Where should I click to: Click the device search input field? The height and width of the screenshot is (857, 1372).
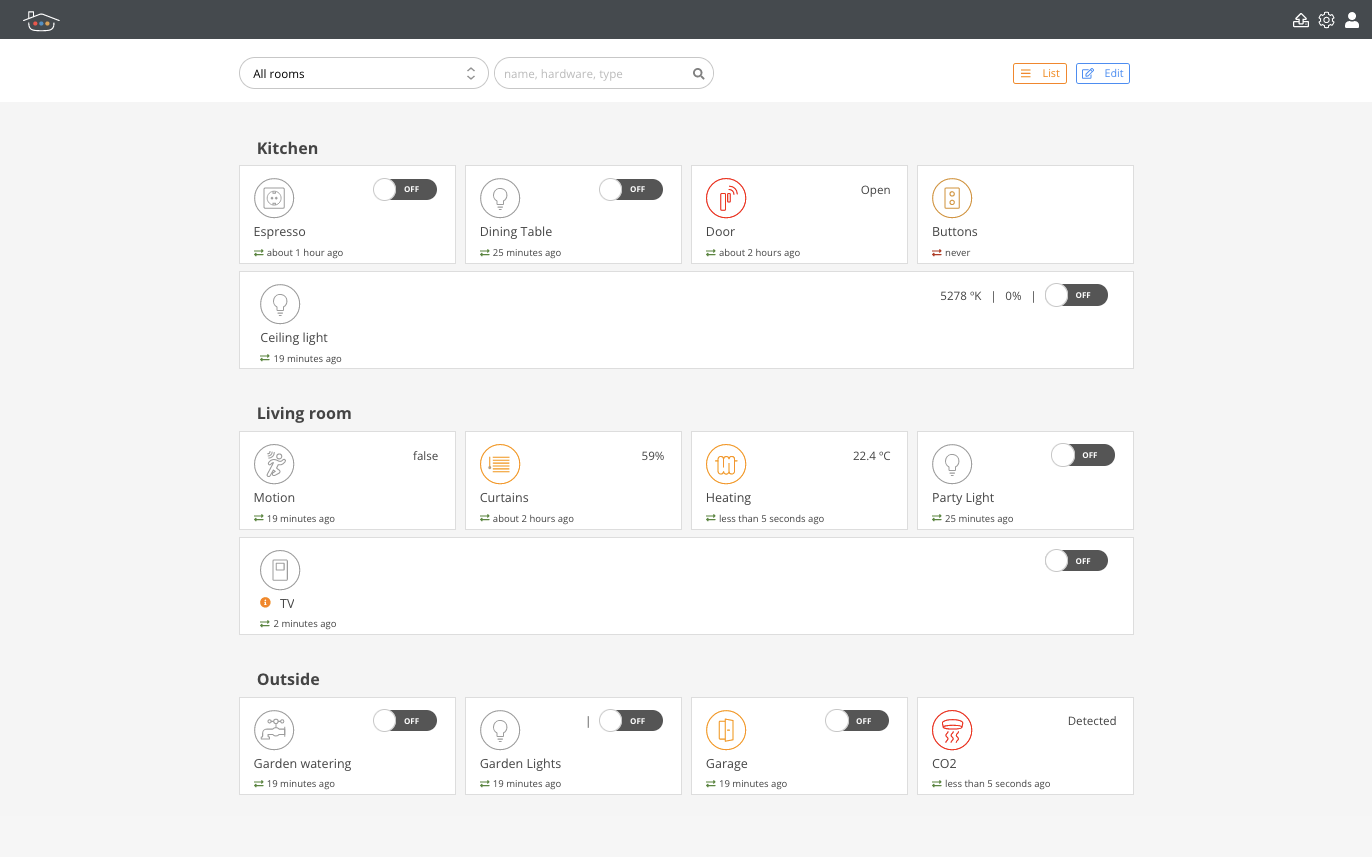click(595, 74)
